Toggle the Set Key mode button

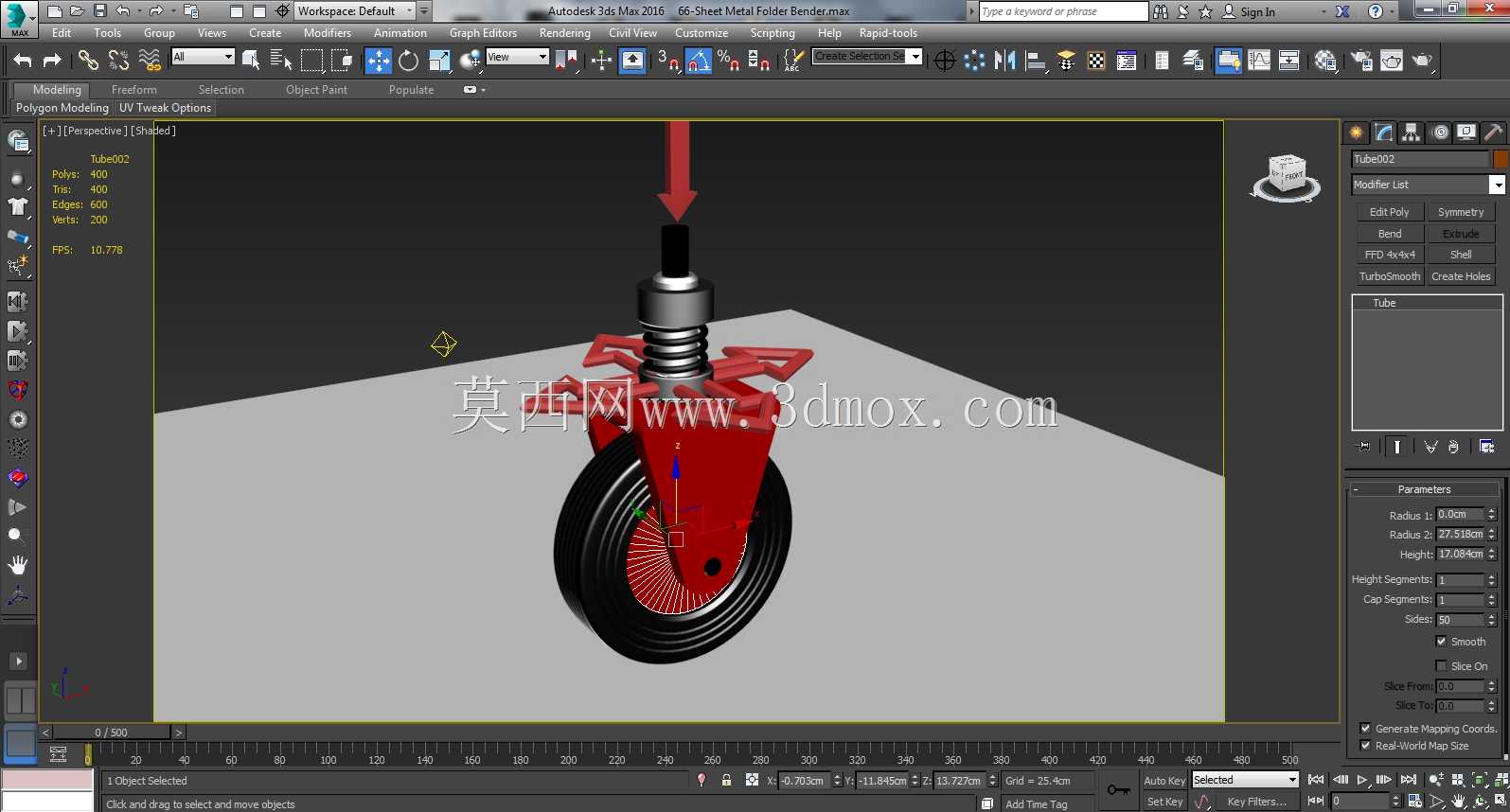[1164, 802]
